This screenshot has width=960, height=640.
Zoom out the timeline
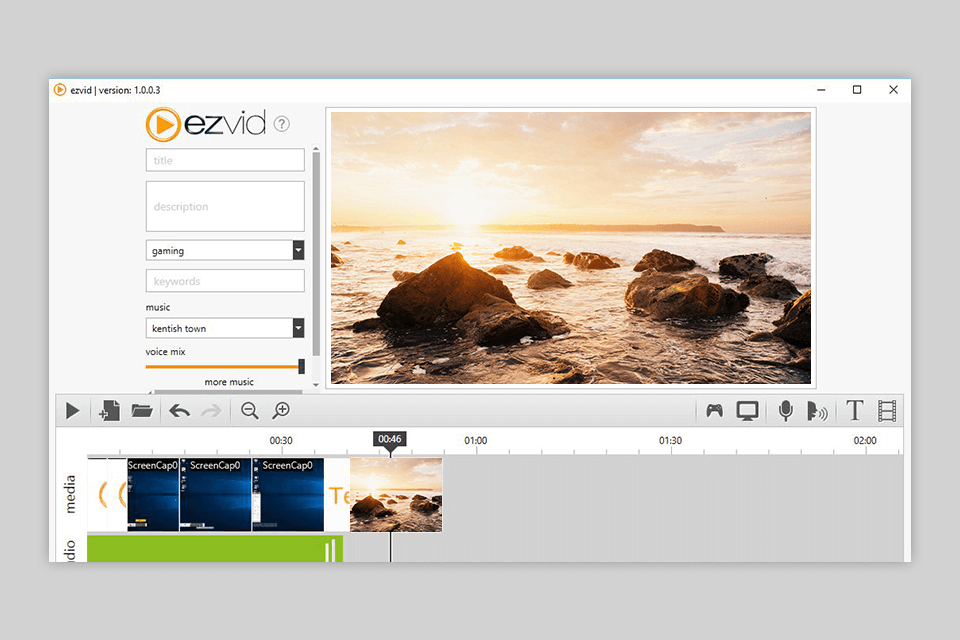tap(249, 410)
